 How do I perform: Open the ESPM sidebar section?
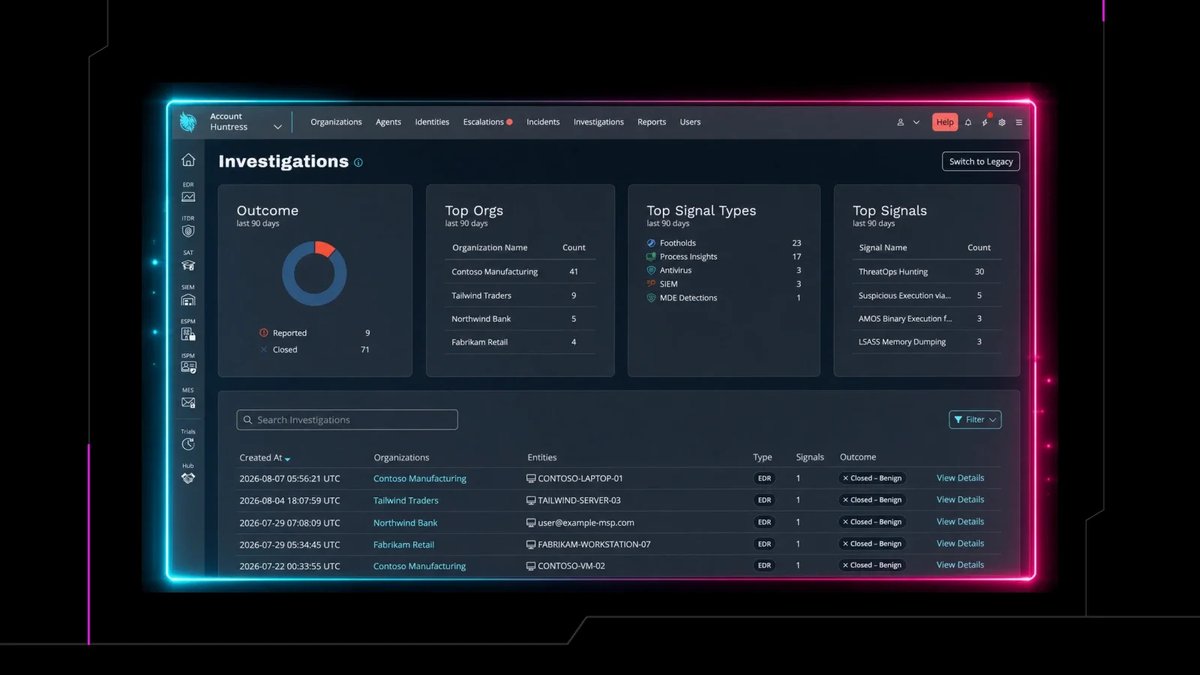[x=188, y=329]
